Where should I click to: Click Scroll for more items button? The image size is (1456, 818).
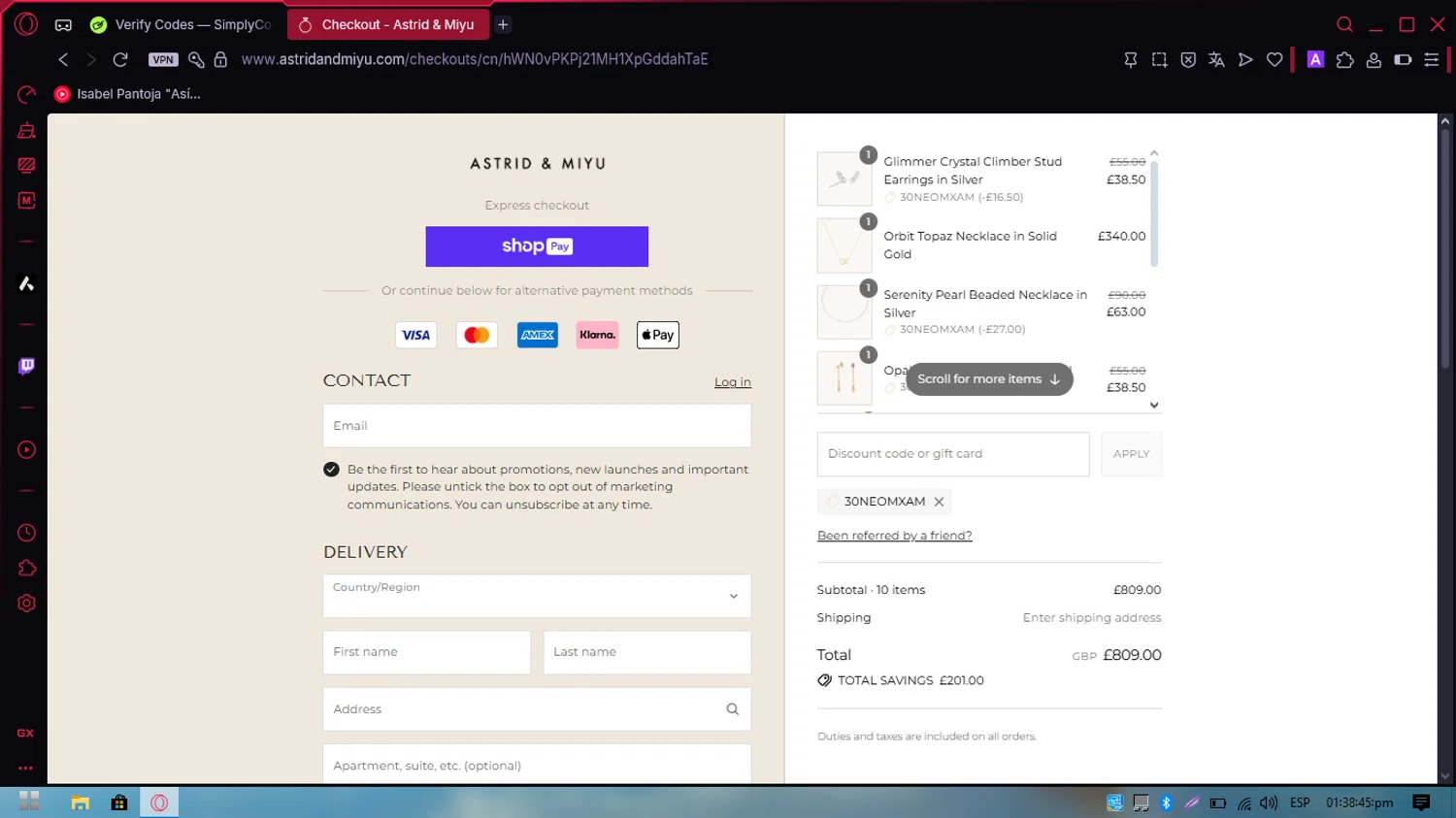coord(989,379)
